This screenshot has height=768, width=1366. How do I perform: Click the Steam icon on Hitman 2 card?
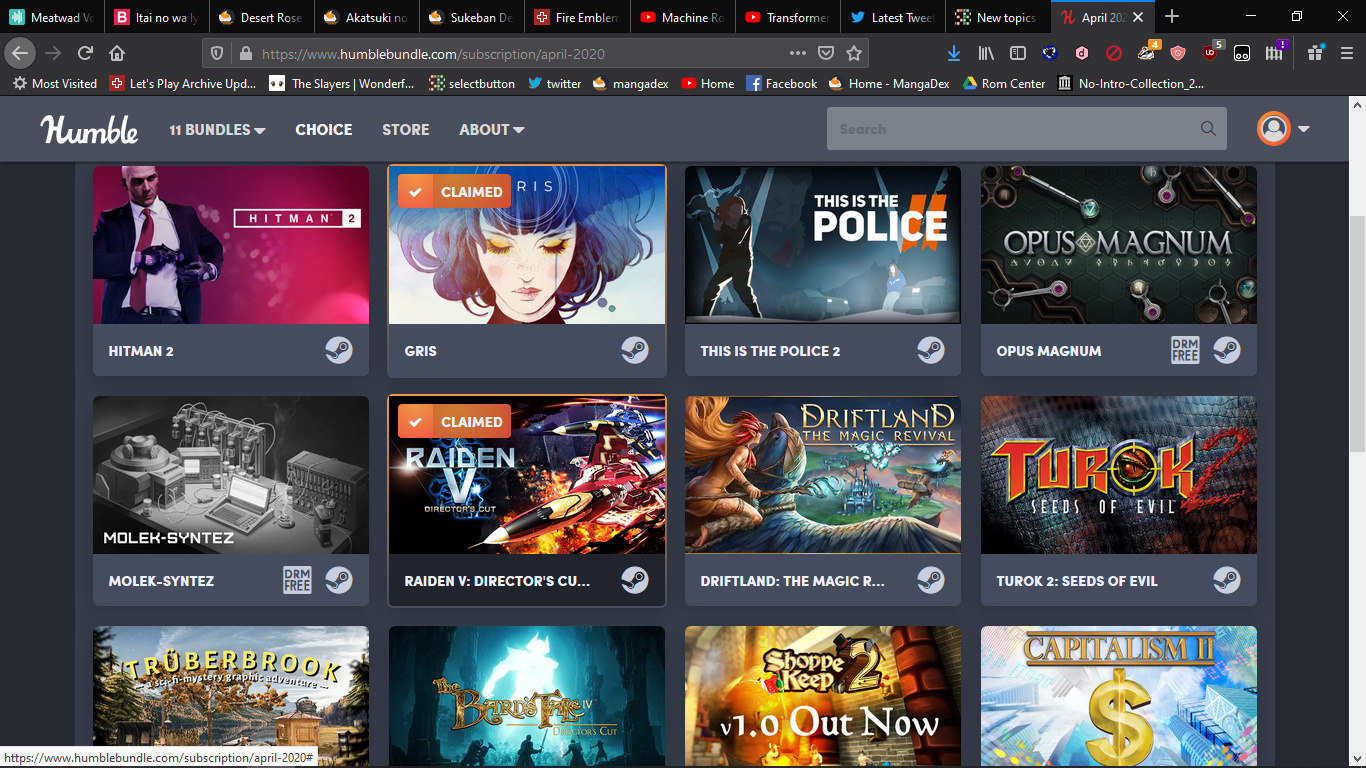click(x=339, y=351)
